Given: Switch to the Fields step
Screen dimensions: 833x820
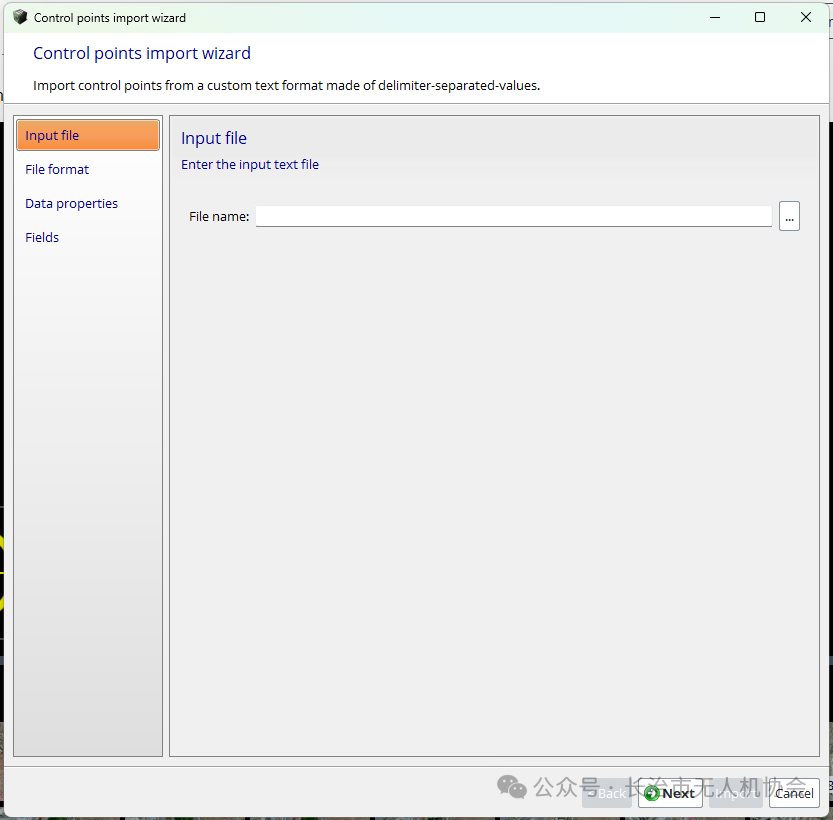Looking at the screenshot, I should [42, 237].
